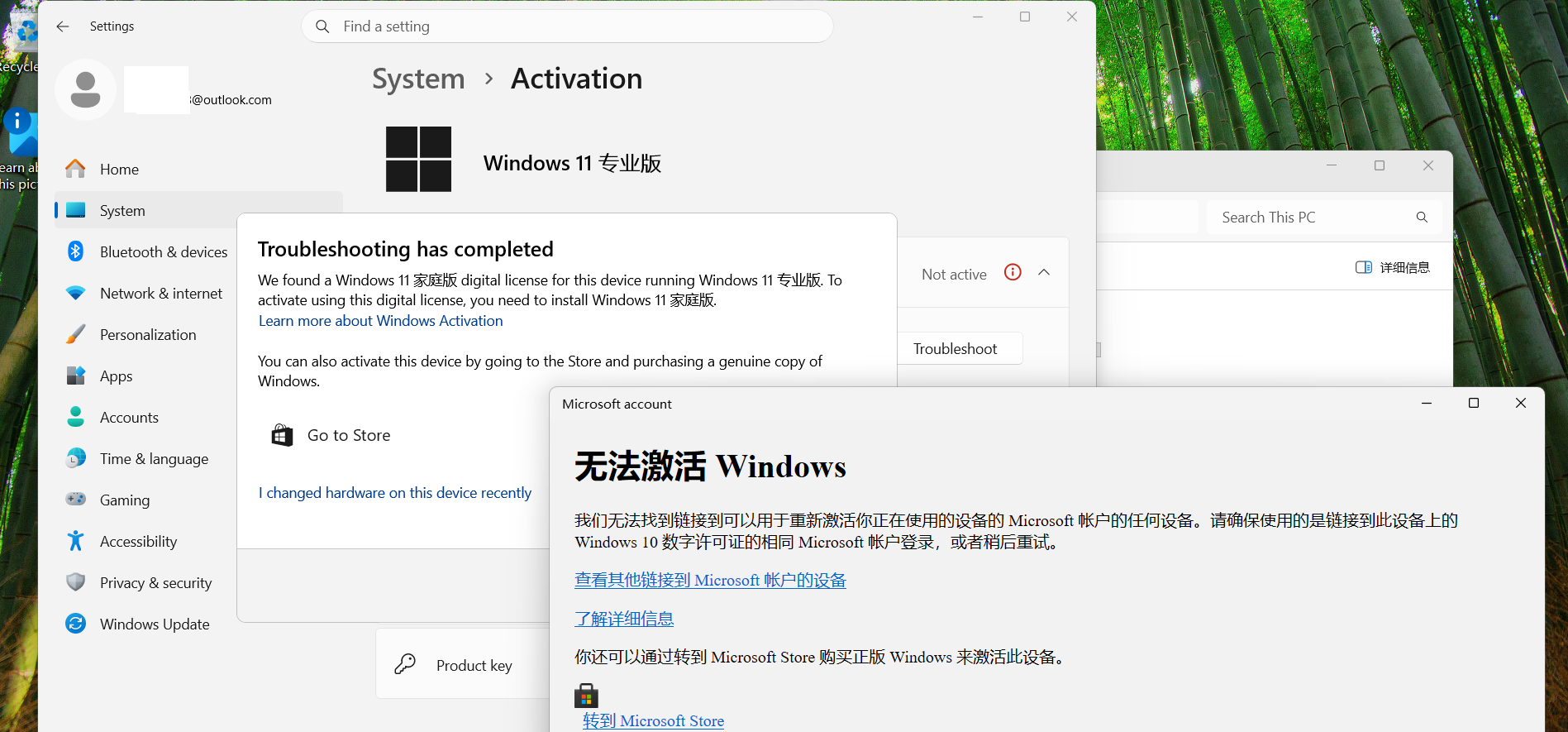Open the Product key option
This screenshot has height=732, width=1568.
point(463,664)
